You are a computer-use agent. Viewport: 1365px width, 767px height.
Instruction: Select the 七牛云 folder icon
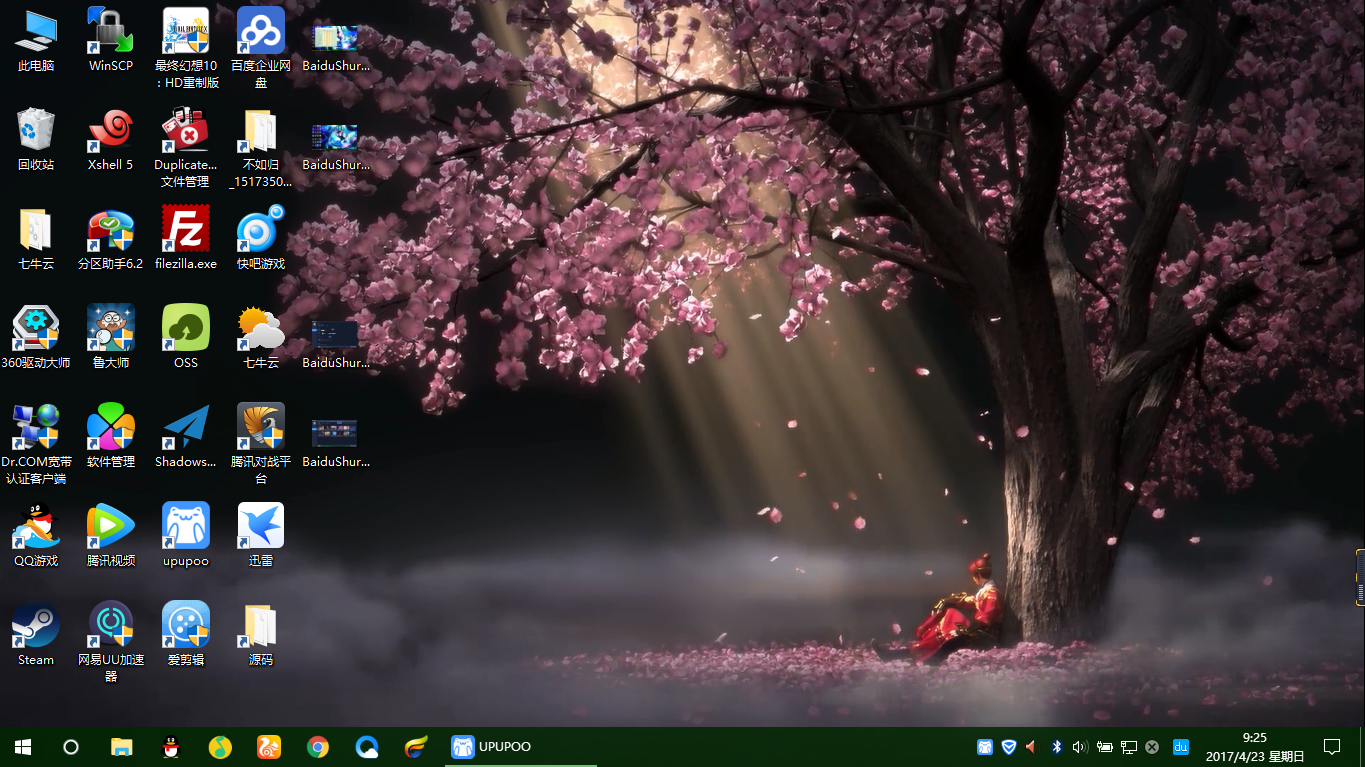click(36, 238)
